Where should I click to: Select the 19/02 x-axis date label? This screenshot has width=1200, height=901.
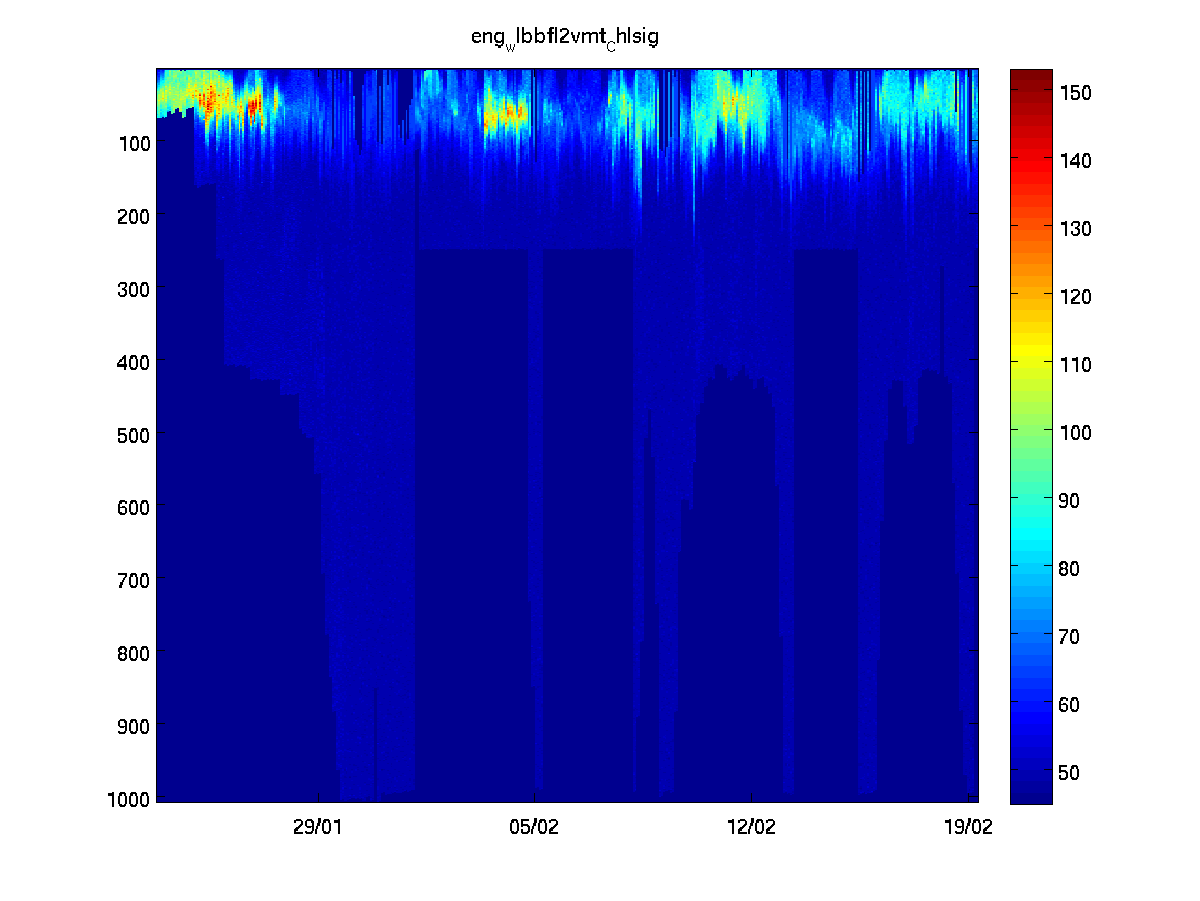[x=968, y=826]
